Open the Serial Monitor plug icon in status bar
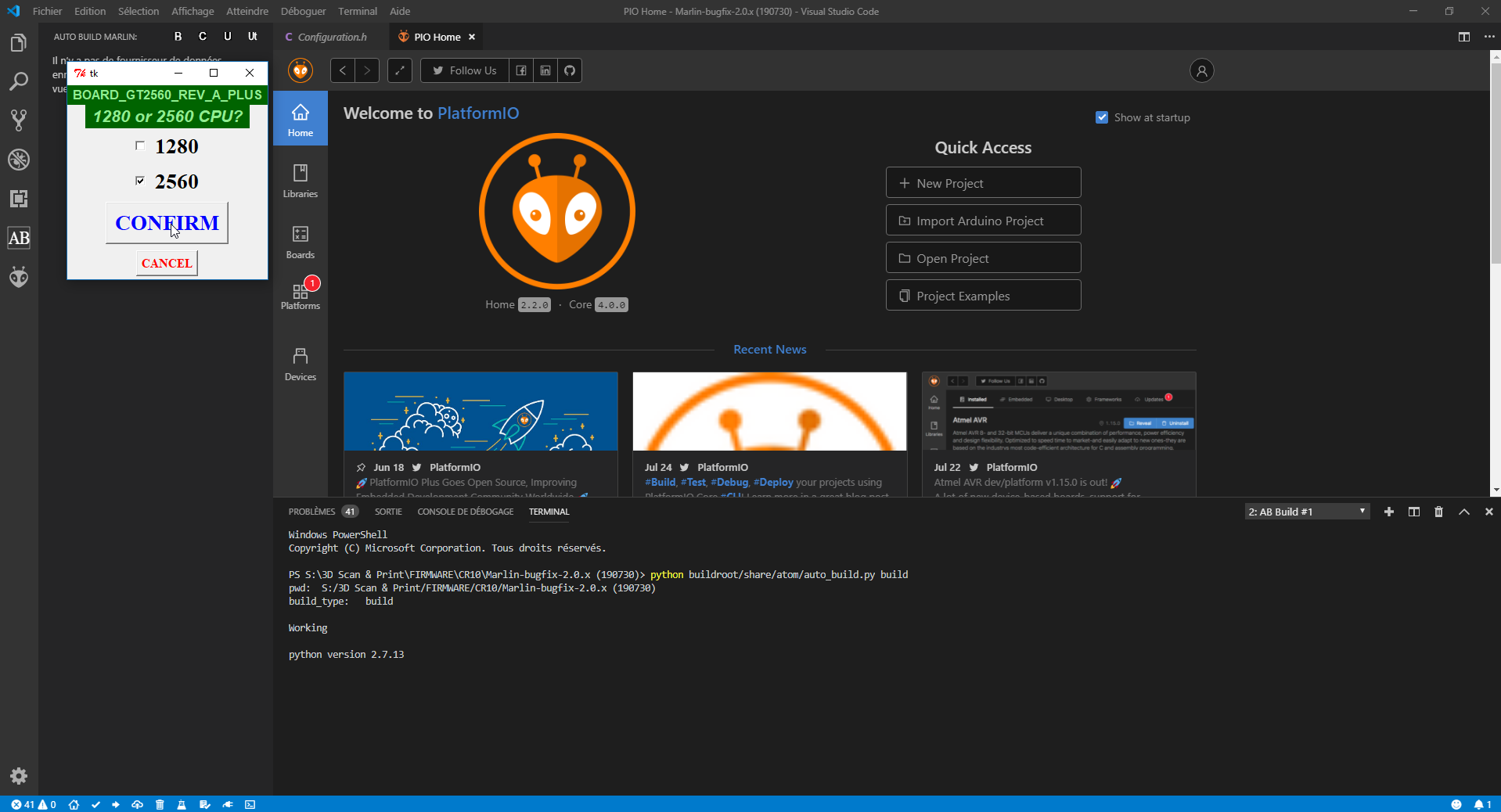Viewport: 1501px width, 812px height. 228,804
